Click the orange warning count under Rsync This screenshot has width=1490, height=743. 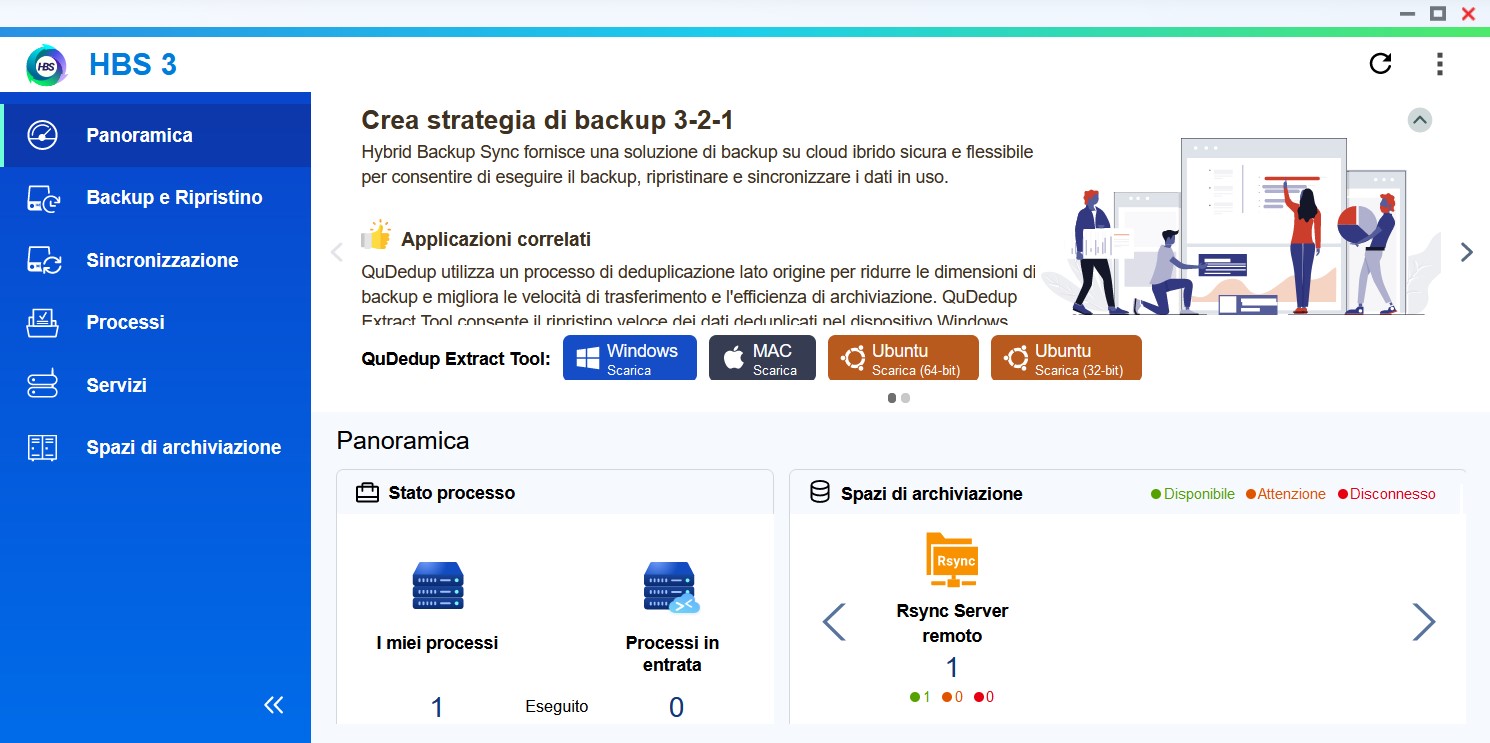click(952, 697)
